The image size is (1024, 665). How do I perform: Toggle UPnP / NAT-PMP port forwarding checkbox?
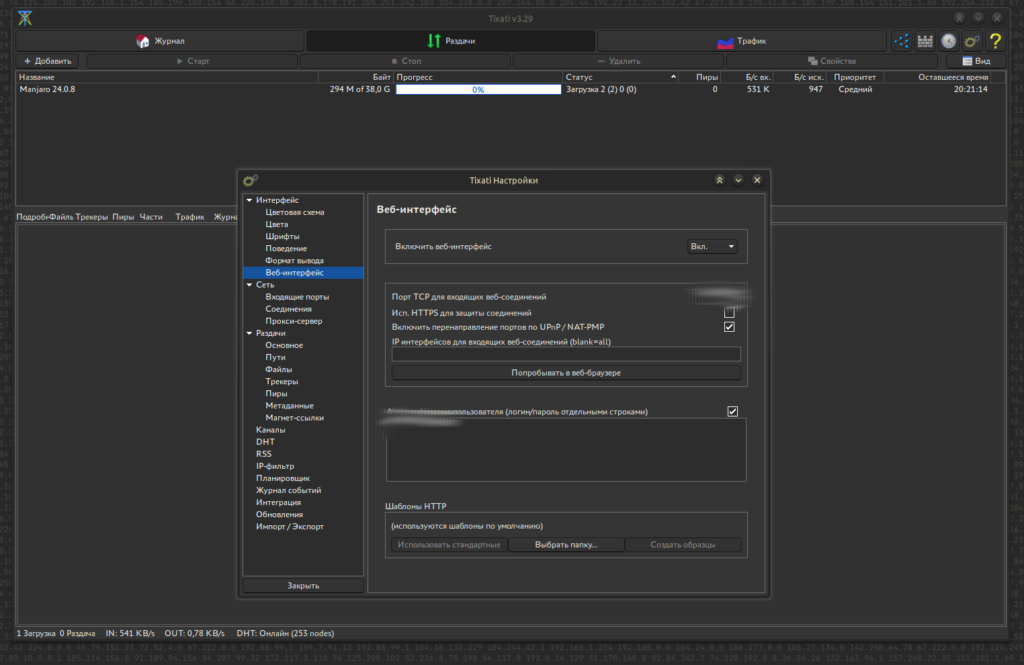click(x=729, y=327)
